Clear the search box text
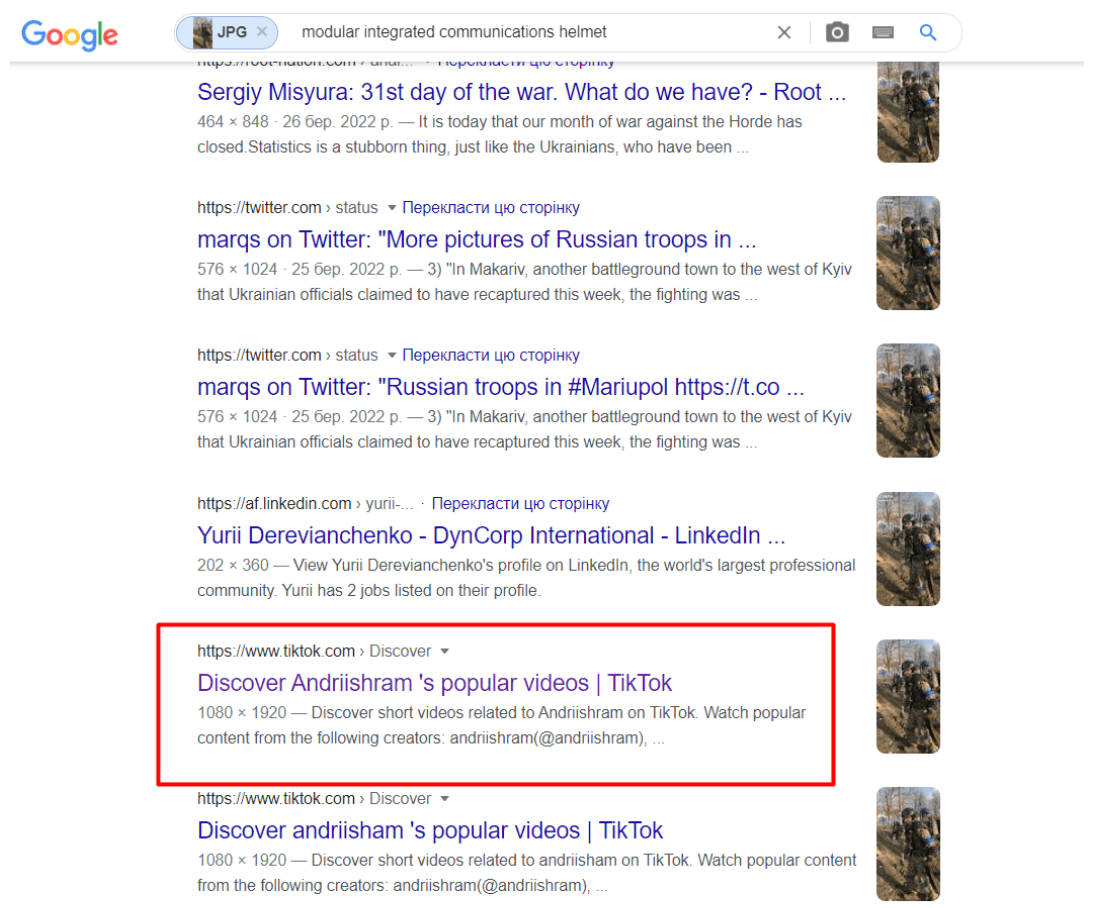This screenshot has height=908, width=1112. tap(784, 33)
